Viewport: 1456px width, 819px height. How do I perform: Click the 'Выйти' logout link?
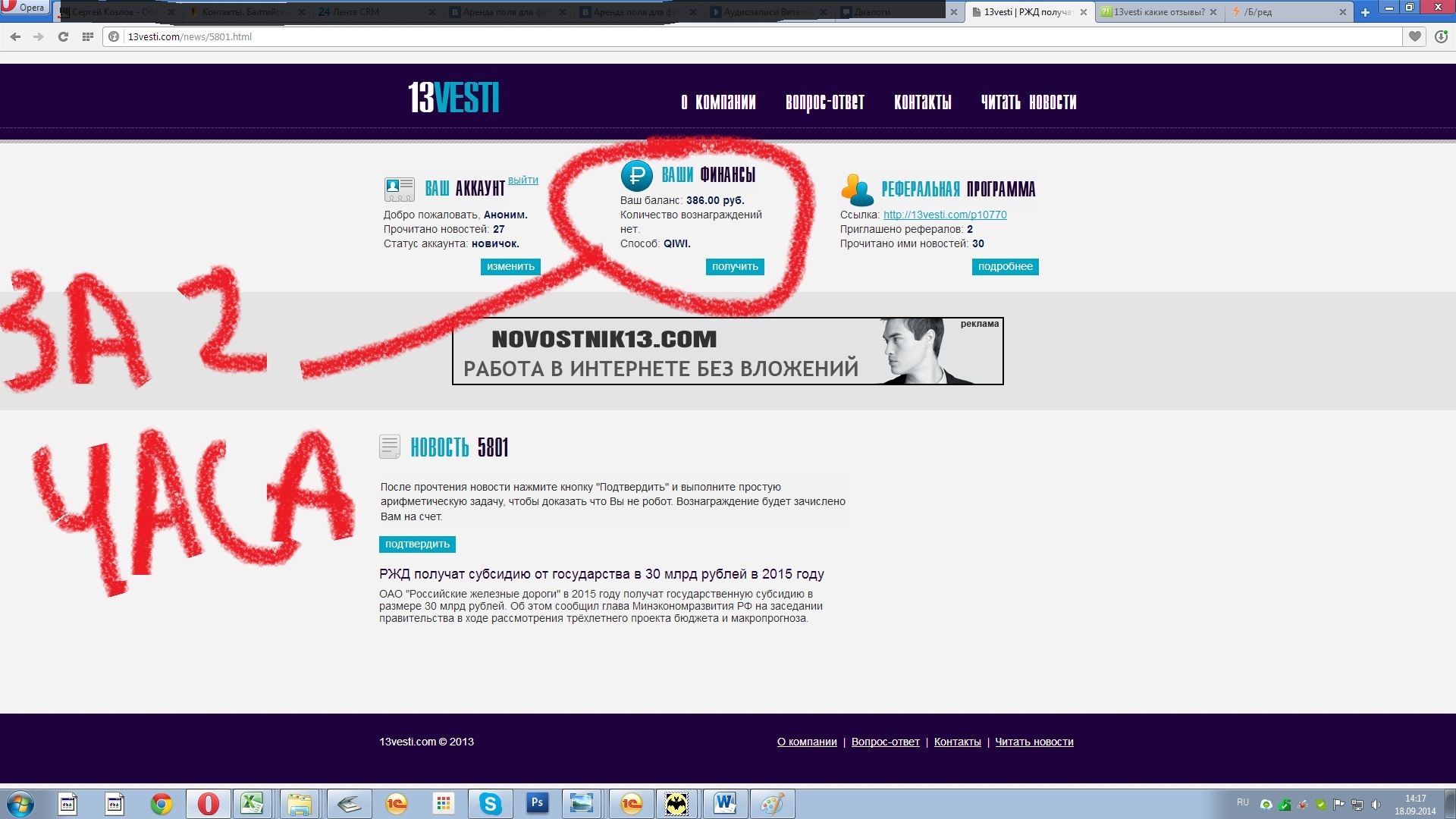click(522, 180)
